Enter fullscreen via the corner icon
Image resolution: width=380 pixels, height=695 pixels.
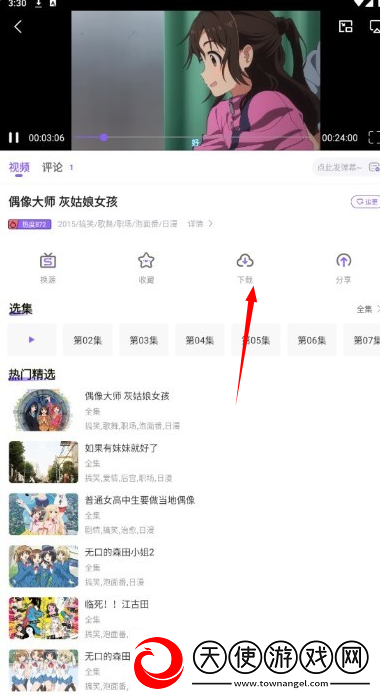tap(375, 137)
